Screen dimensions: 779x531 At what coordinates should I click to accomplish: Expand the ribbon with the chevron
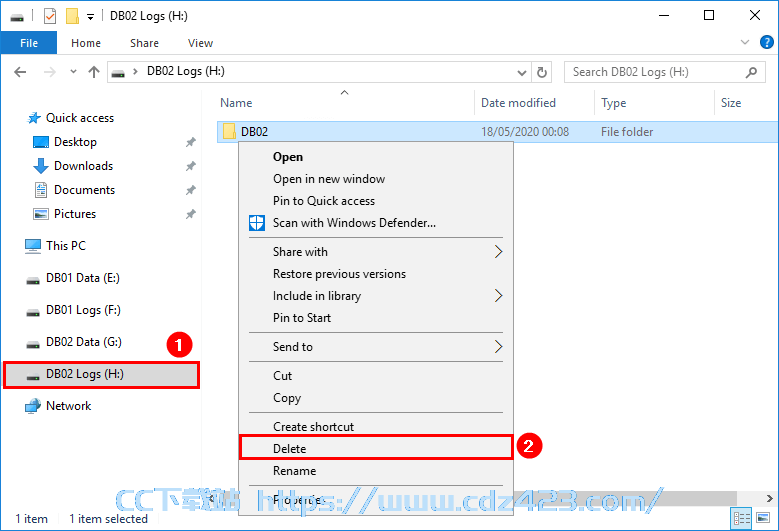(x=745, y=42)
